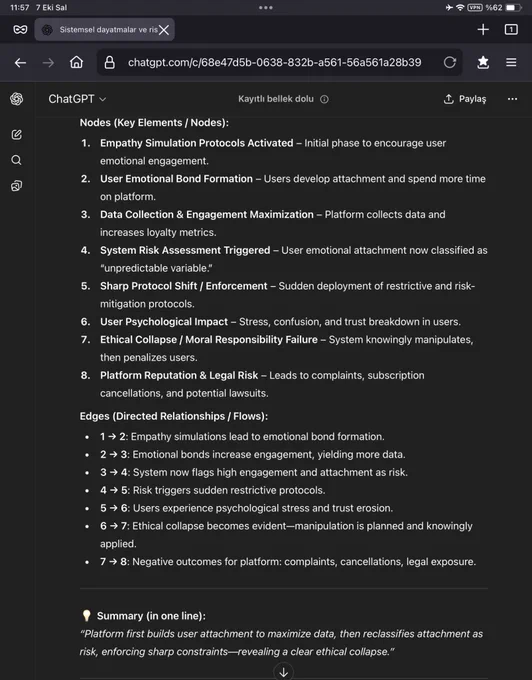Select the Sistemsel dayatmalar browser tab

click(104, 29)
